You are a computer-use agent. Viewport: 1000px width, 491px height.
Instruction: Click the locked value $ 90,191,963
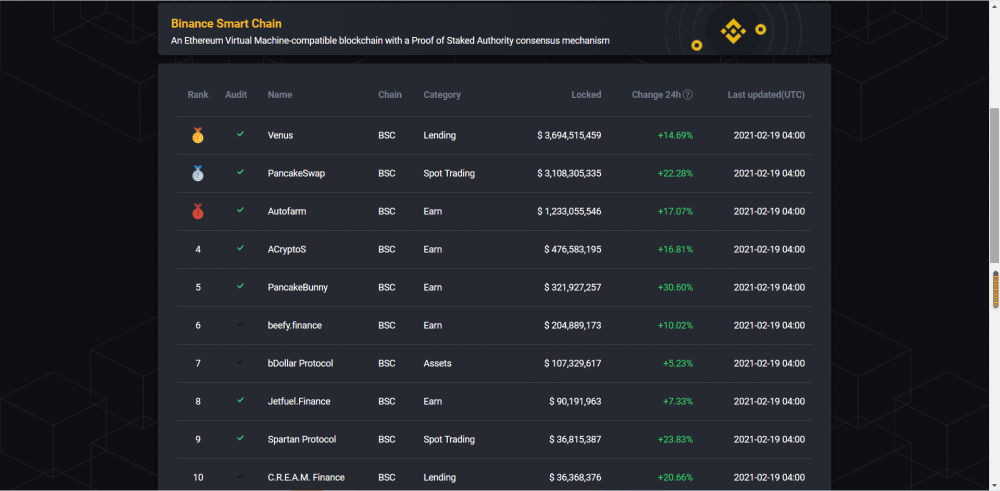575,402
